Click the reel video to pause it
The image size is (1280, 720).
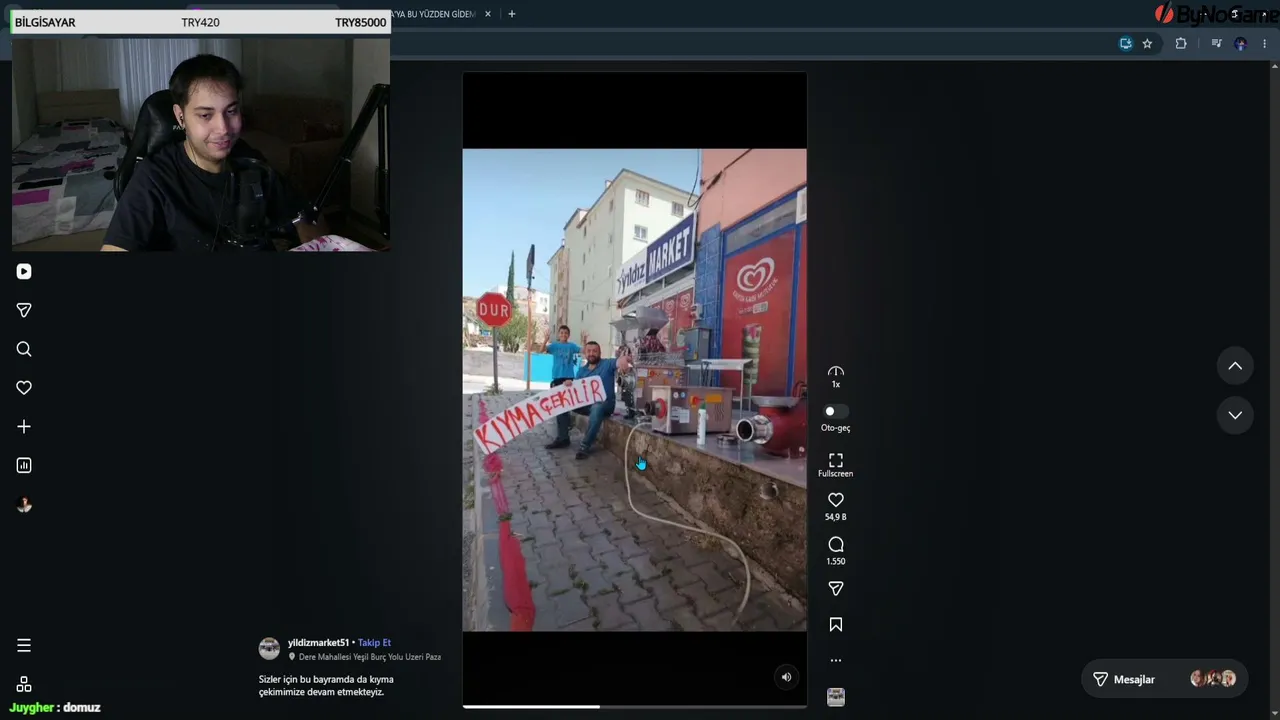click(x=634, y=390)
